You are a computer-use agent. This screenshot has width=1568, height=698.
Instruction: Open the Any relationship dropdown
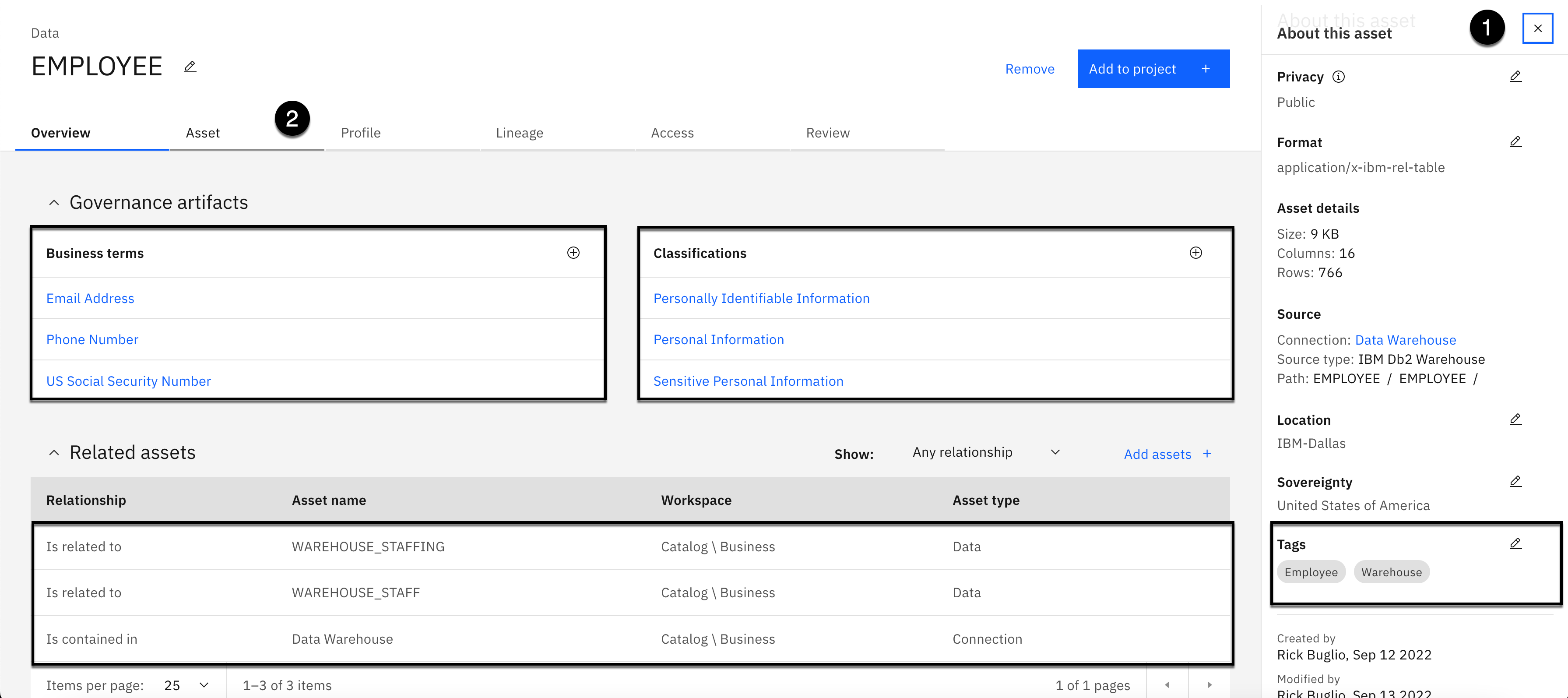[x=986, y=452]
